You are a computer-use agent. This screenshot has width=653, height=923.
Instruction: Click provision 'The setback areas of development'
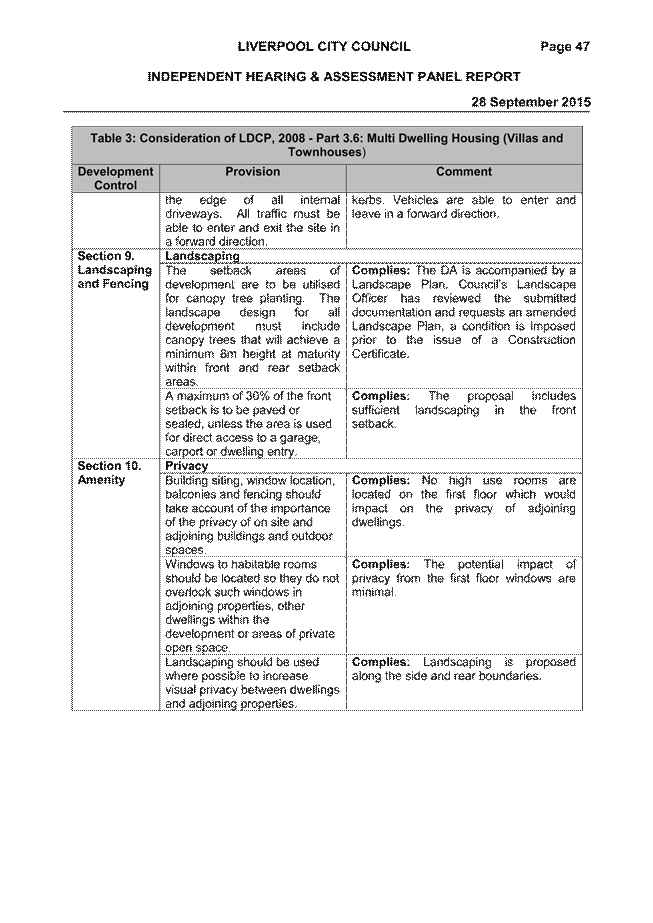253,326
